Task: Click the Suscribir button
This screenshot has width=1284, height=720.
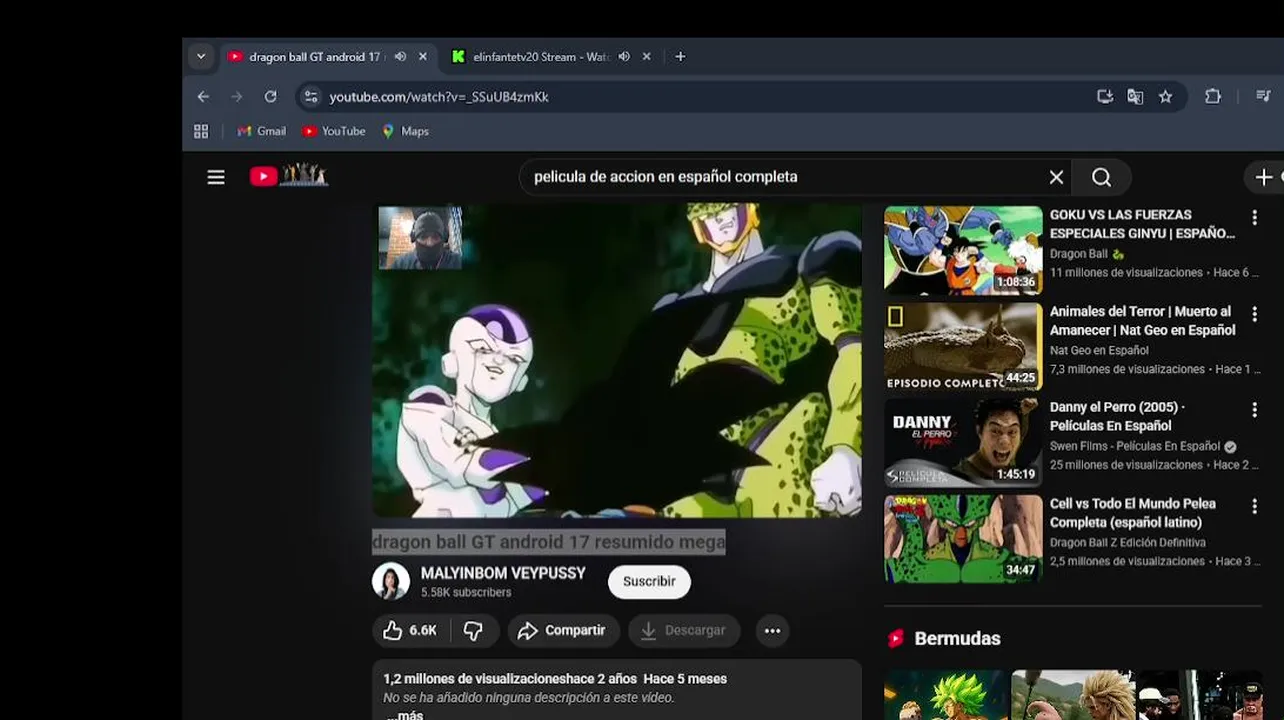Action: point(649,581)
